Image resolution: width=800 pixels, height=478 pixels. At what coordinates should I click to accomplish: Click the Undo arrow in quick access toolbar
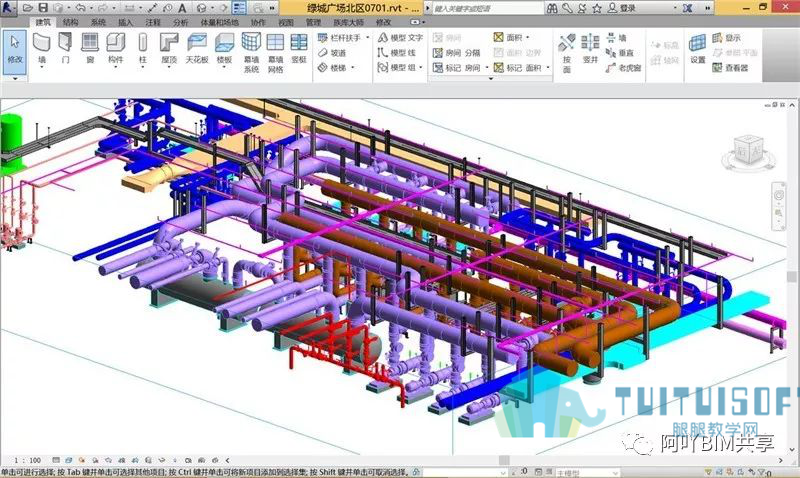point(81,8)
